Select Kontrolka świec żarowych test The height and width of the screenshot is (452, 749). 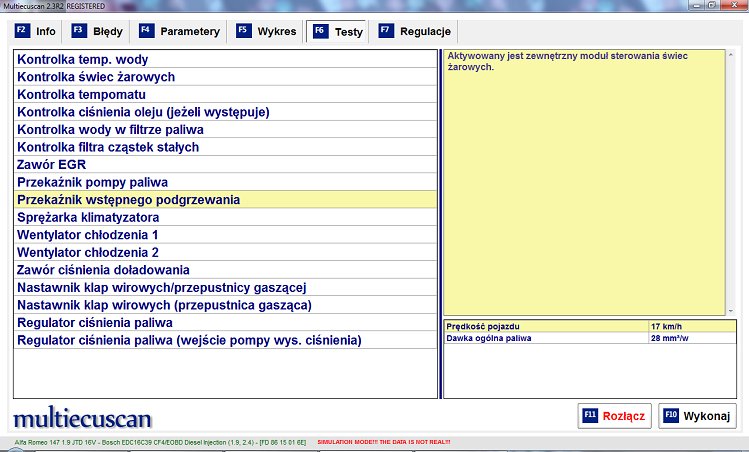coord(225,77)
